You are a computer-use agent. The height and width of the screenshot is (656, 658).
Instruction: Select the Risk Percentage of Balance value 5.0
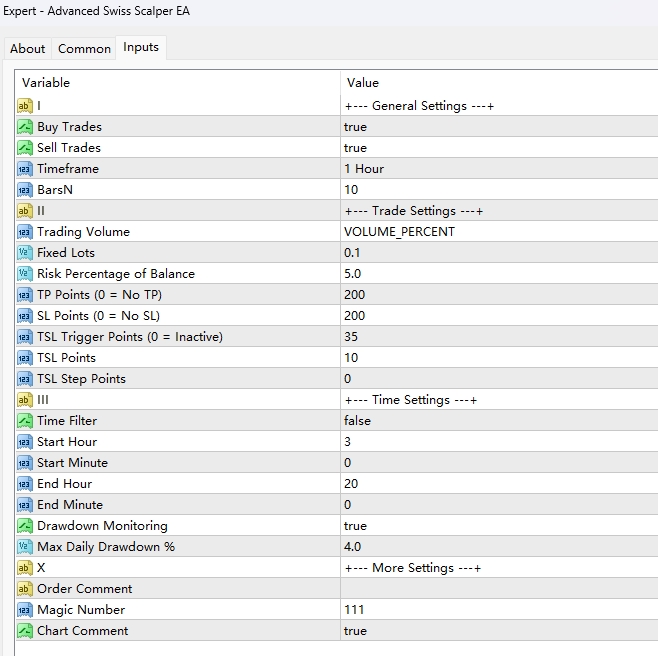click(x=352, y=274)
